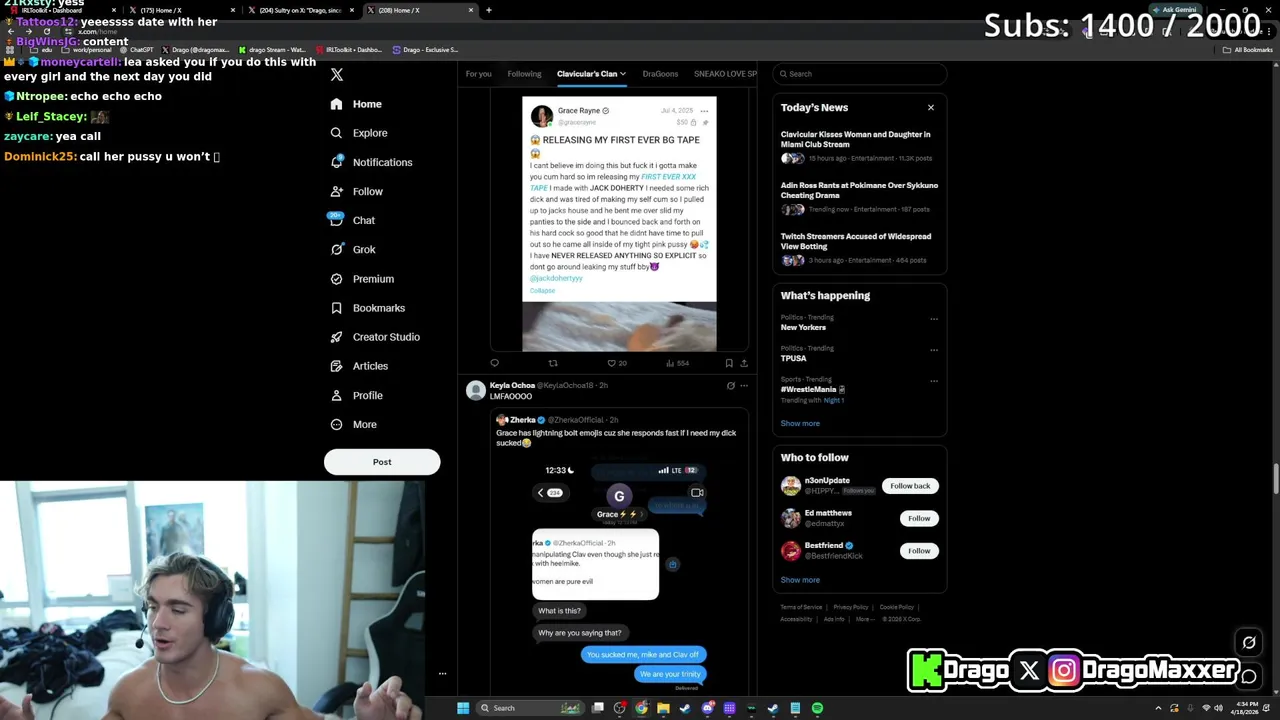Open a new browser tab
The image size is (1280, 720).
(x=489, y=10)
